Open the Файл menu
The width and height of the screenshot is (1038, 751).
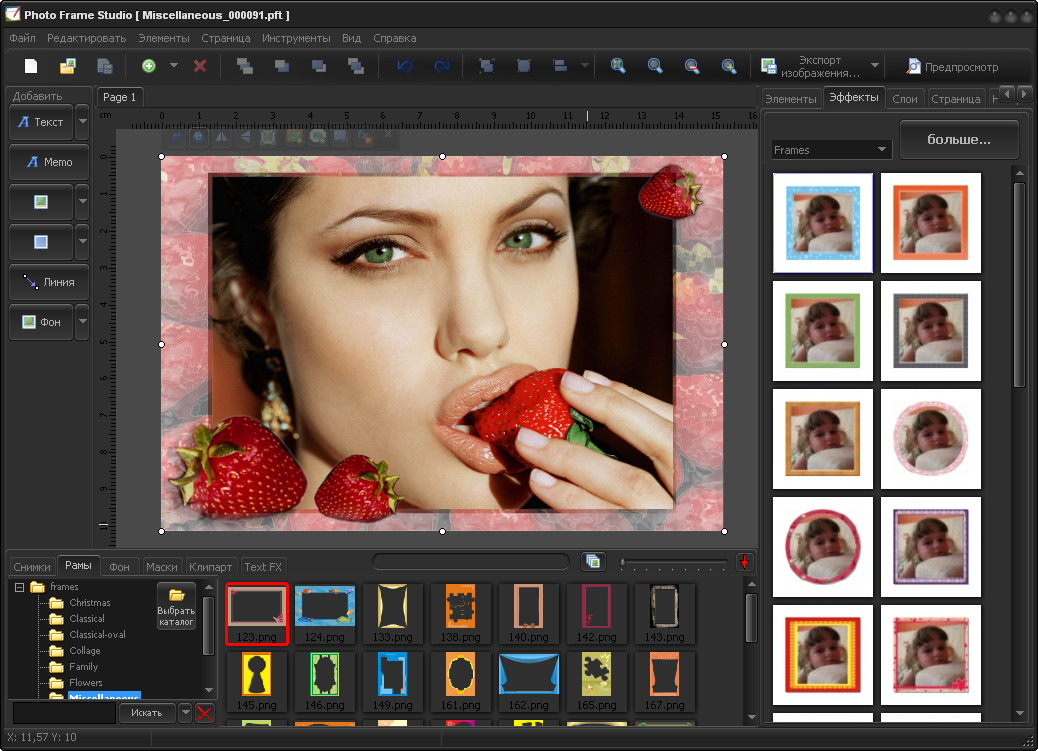[23, 38]
